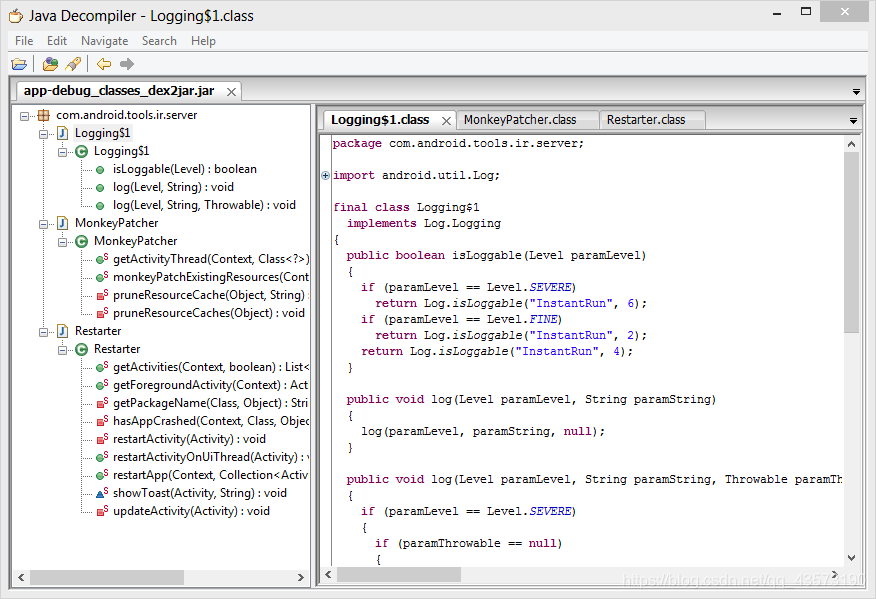This screenshot has width=876, height=599.
Task: Click isLoggable link returning value 6
Action: pos(480,303)
